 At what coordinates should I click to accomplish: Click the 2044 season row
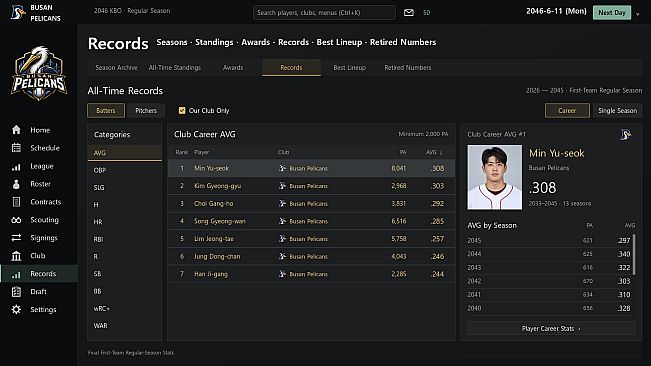pyautogui.click(x=549, y=254)
